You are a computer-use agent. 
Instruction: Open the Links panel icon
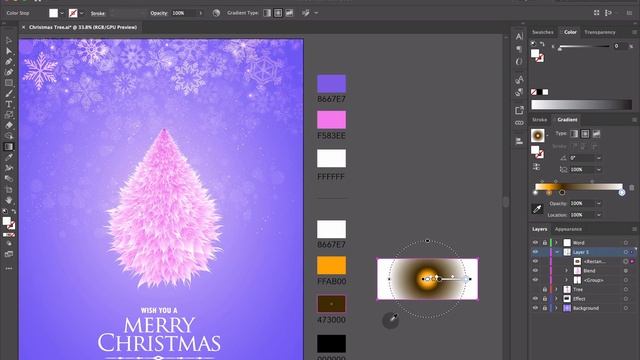click(x=519, y=123)
